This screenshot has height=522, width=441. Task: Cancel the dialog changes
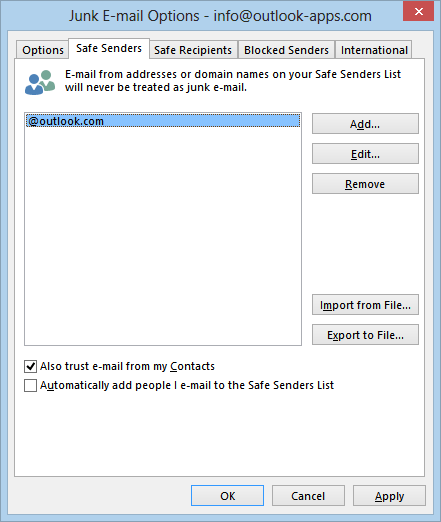click(308, 496)
